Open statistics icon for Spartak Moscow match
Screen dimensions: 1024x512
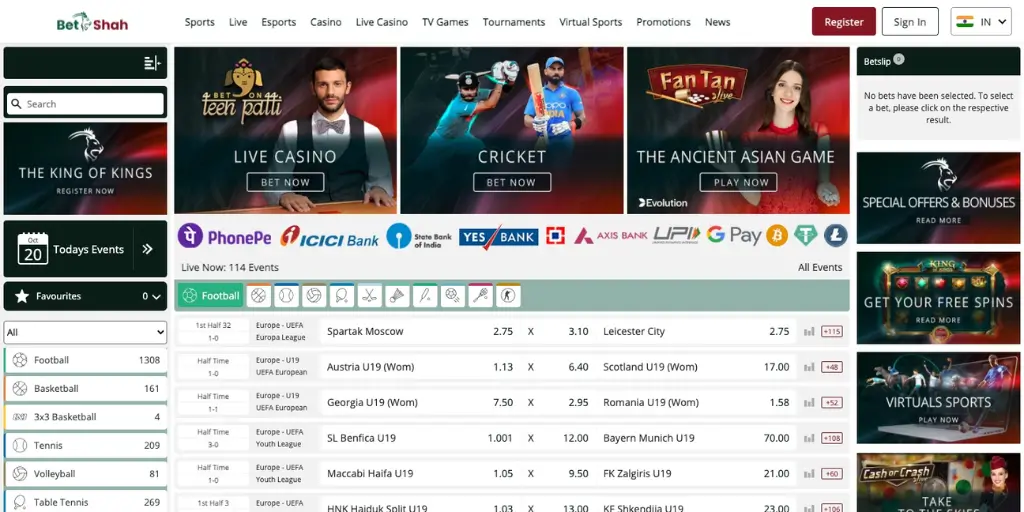click(809, 332)
